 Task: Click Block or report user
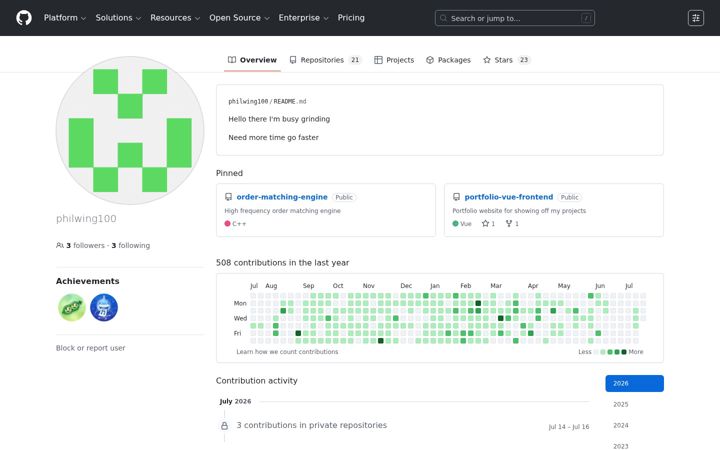click(x=90, y=348)
